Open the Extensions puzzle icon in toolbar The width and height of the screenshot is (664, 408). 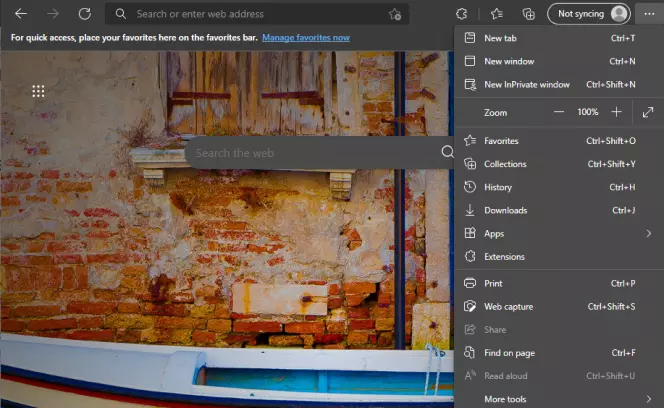(462, 14)
